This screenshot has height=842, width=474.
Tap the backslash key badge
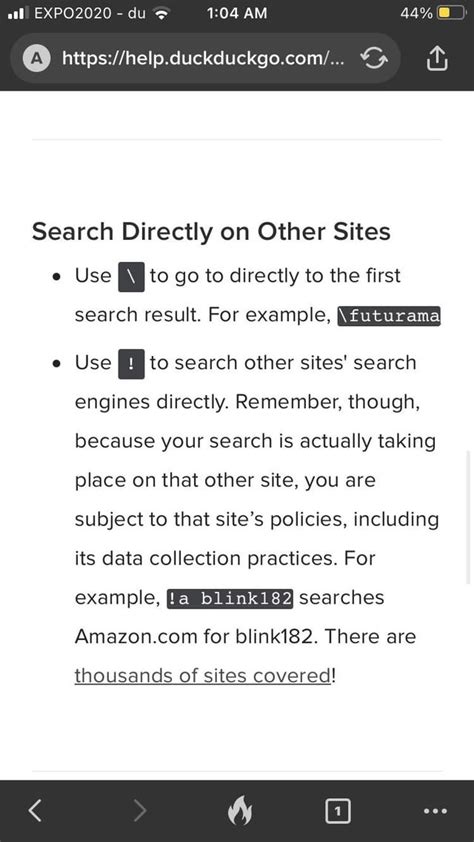click(x=131, y=277)
